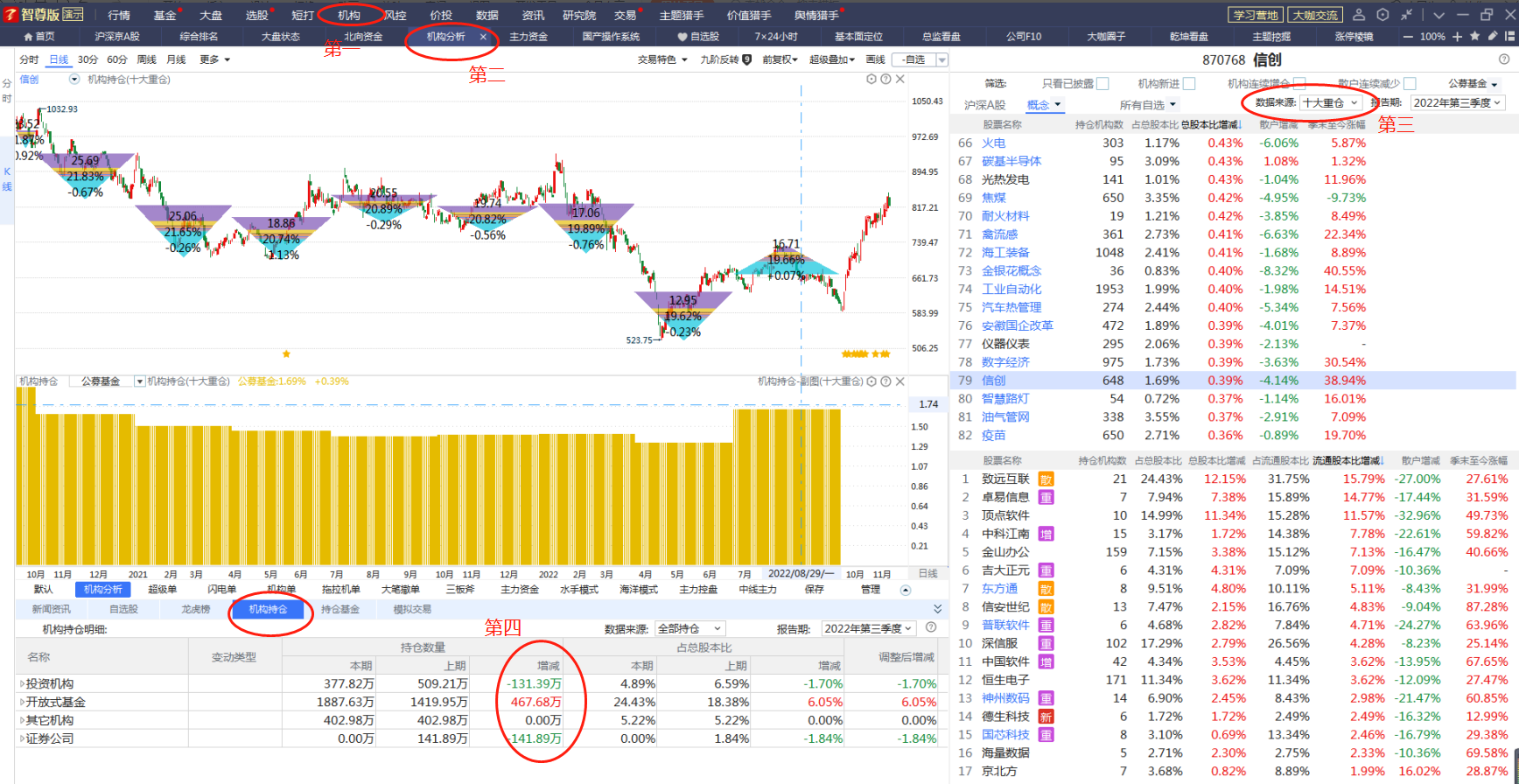This screenshot has width=1519, height=784.
Task: Expand the 开放式基金 row
Action: (x=23, y=702)
